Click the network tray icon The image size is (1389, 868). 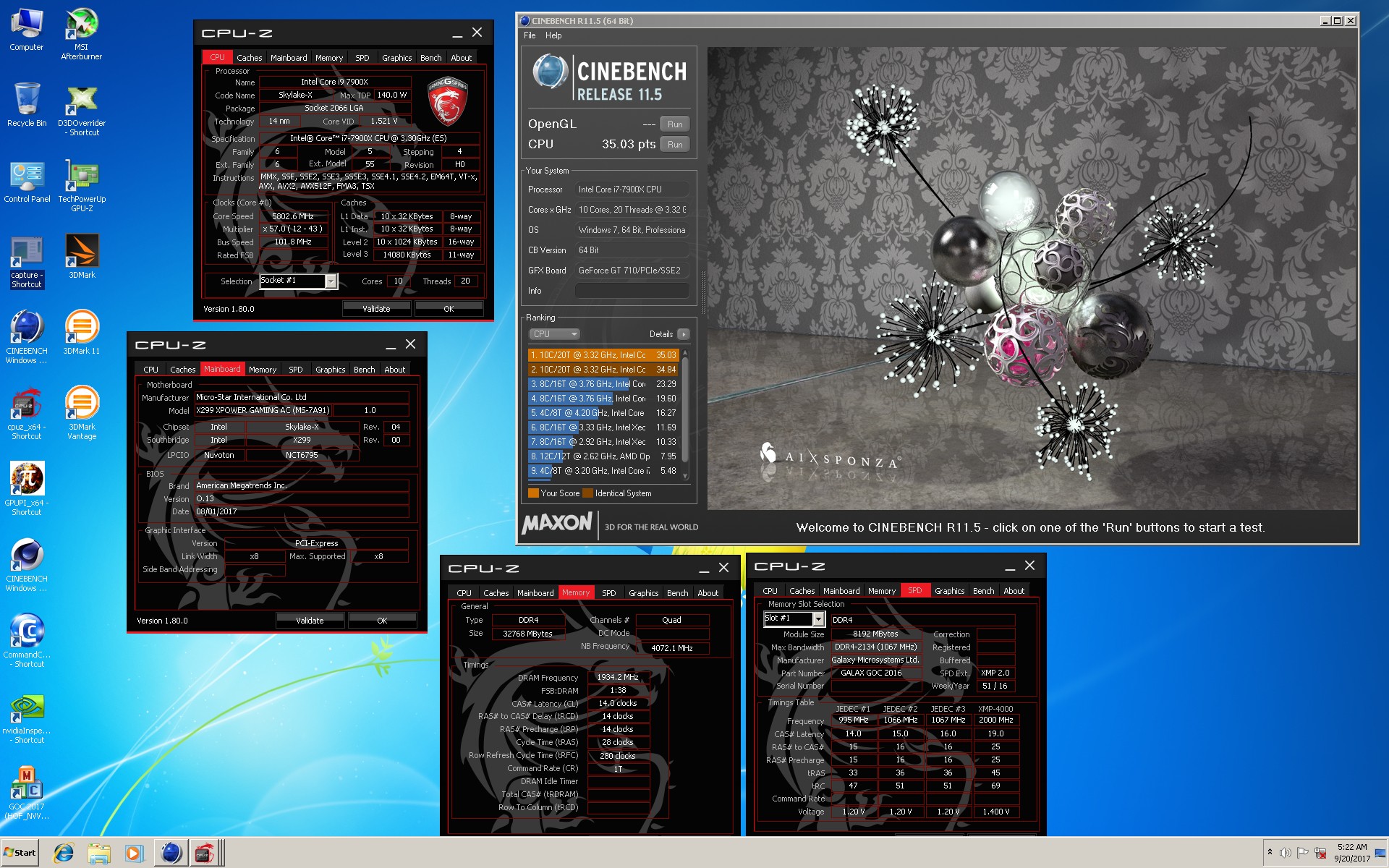pyautogui.click(x=1320, y=853)
